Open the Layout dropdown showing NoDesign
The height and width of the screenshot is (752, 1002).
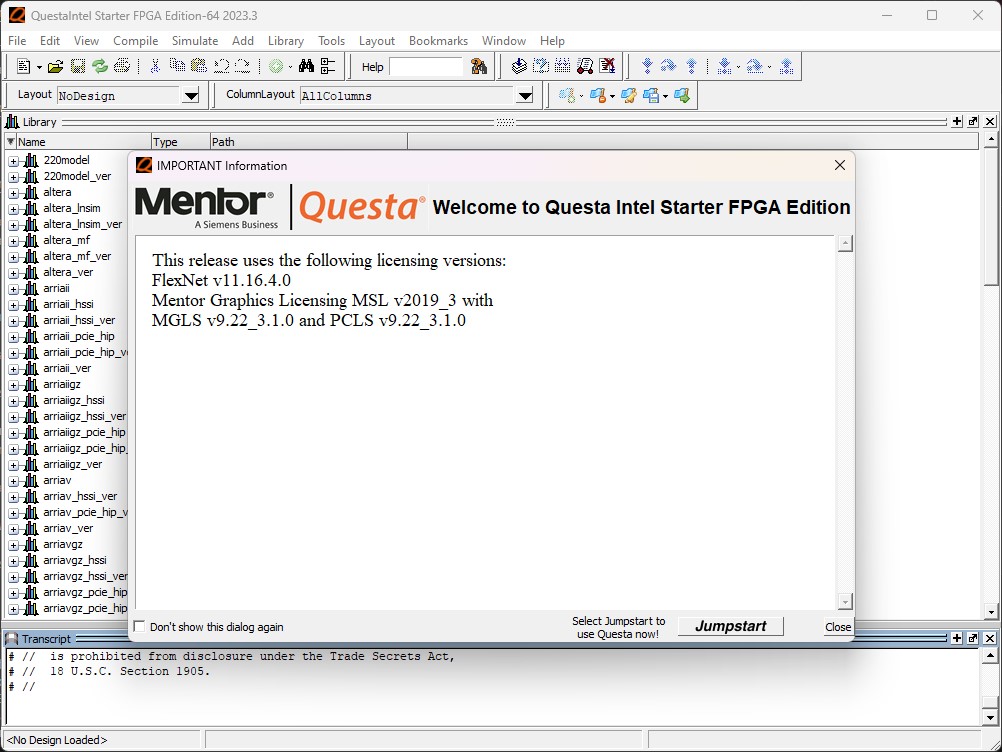(x=191, y=96)
